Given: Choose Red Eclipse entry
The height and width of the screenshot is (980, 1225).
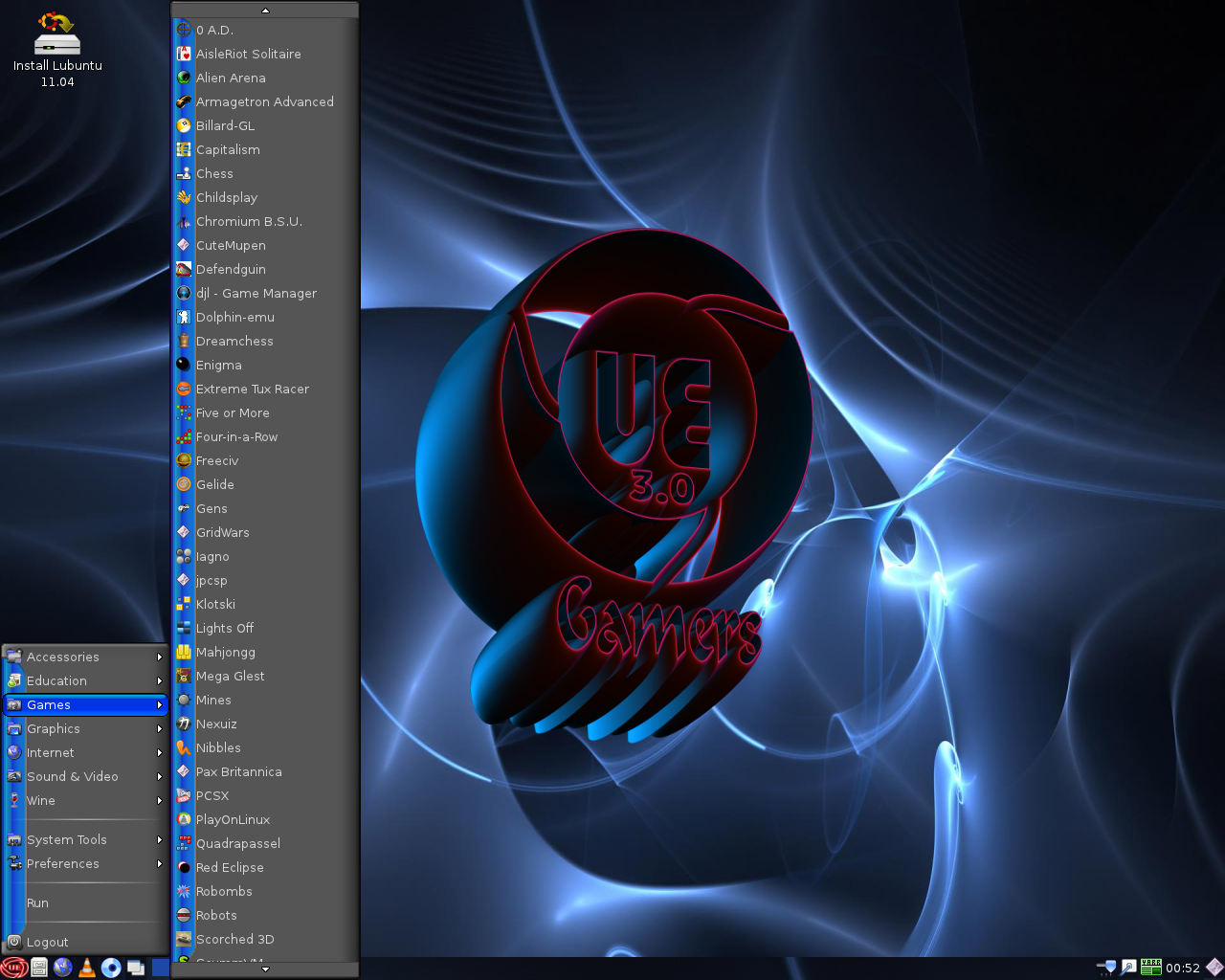Looking at the screenshot, I should point(265,867).
